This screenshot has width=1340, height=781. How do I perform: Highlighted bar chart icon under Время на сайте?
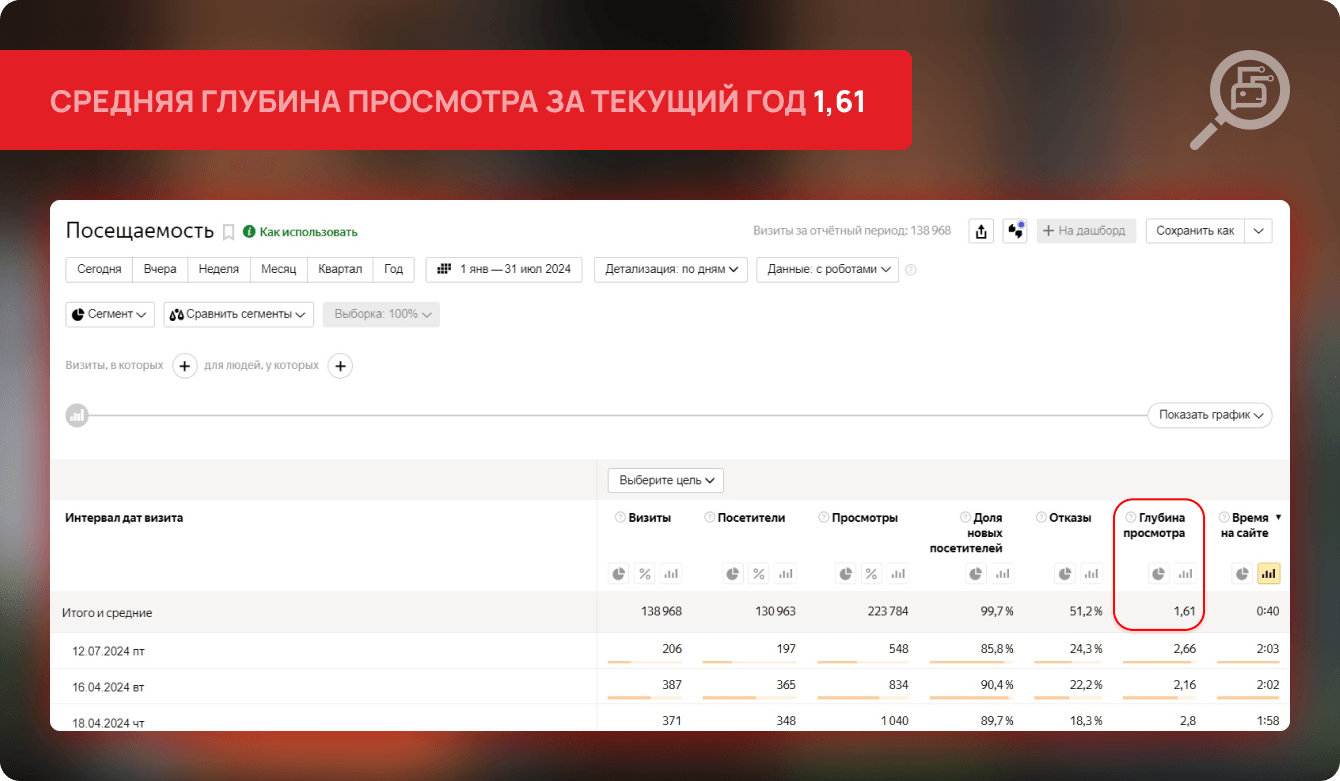tap(1269, 574)
